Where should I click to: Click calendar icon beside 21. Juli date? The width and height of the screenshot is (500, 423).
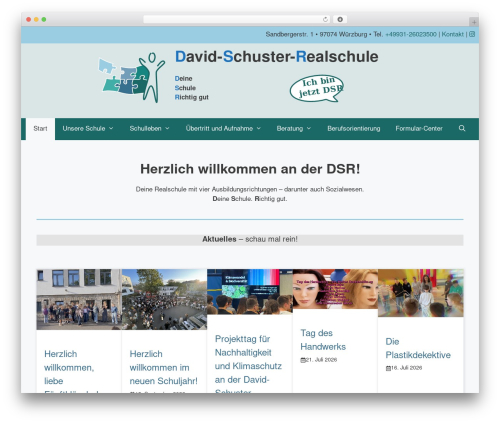(x=303, y=360)
